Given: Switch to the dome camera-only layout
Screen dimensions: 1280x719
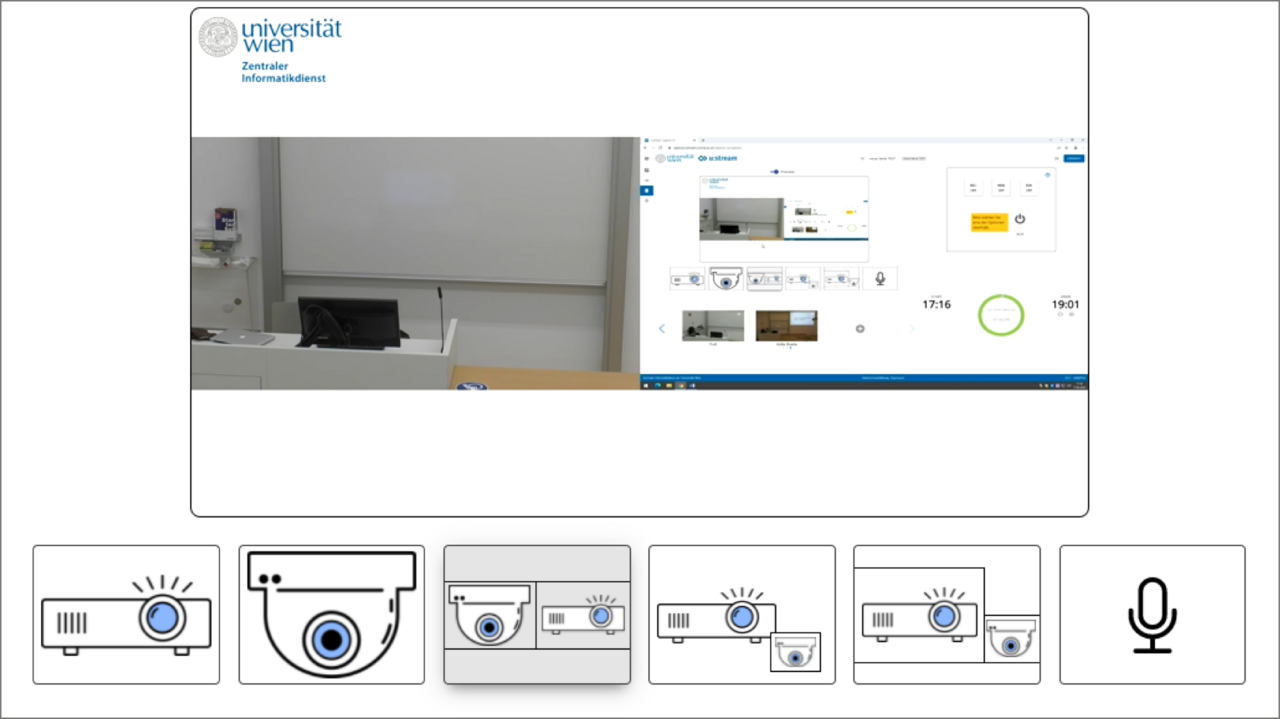Looking at the screenshot, I should 331,614.
